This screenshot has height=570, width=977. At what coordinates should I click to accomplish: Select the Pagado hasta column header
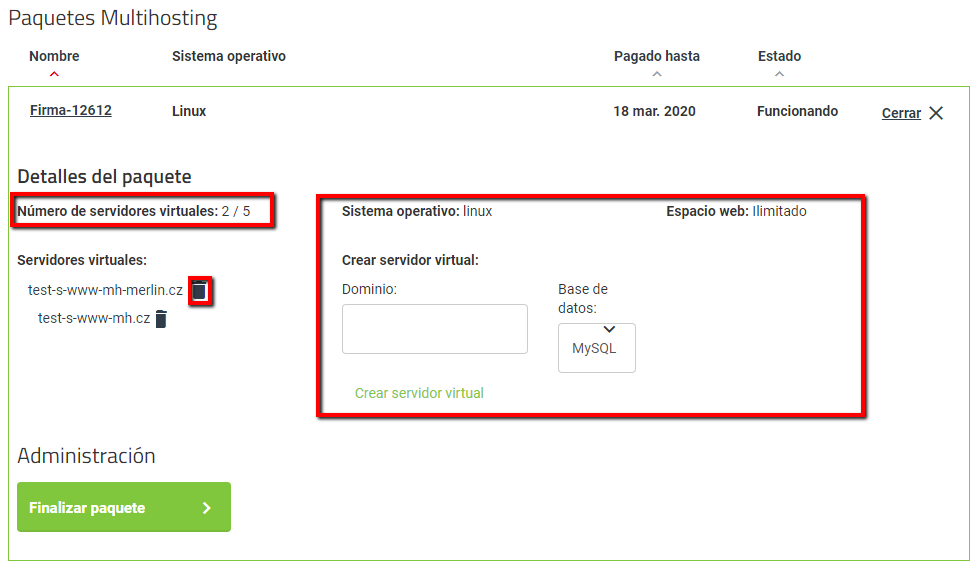656,56
